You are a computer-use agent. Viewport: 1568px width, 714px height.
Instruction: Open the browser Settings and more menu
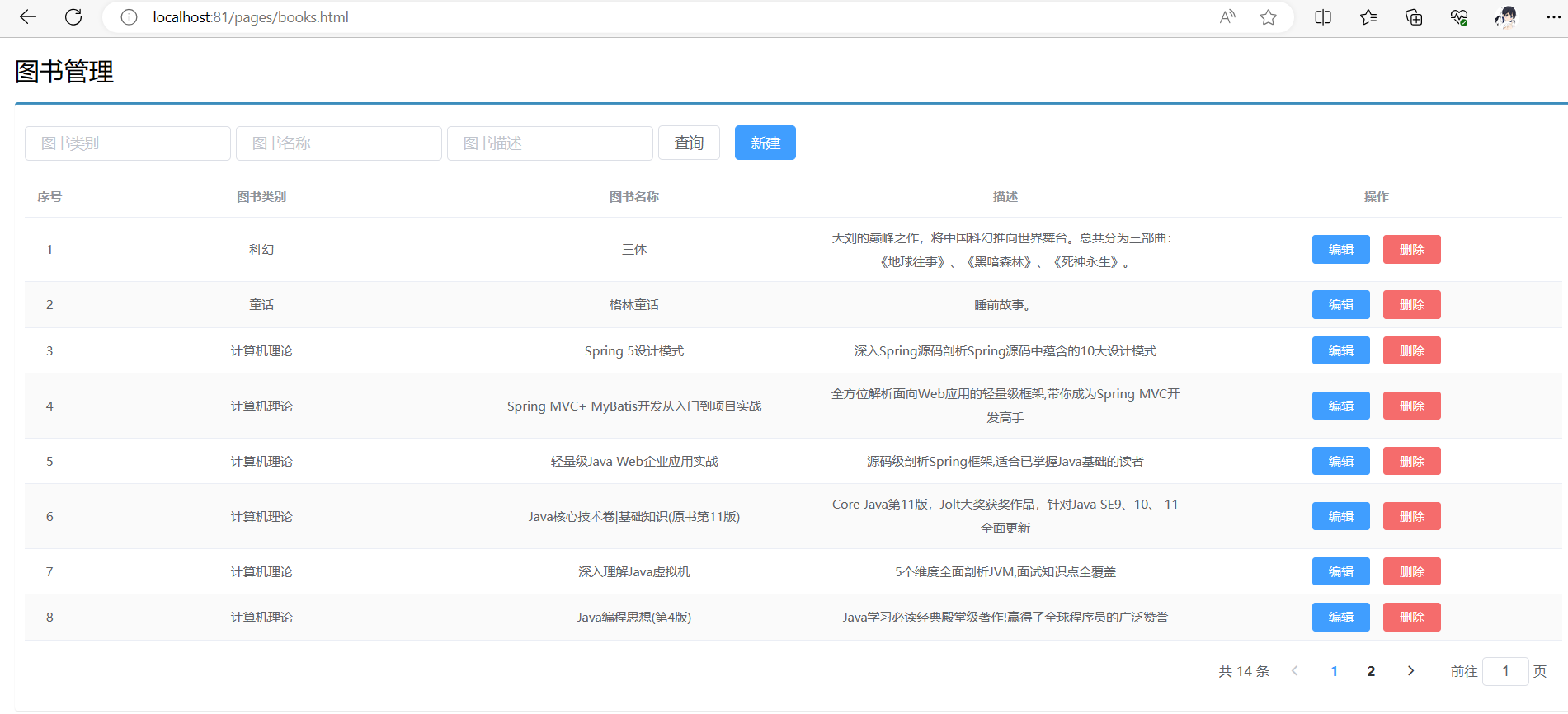(1553, 17)
